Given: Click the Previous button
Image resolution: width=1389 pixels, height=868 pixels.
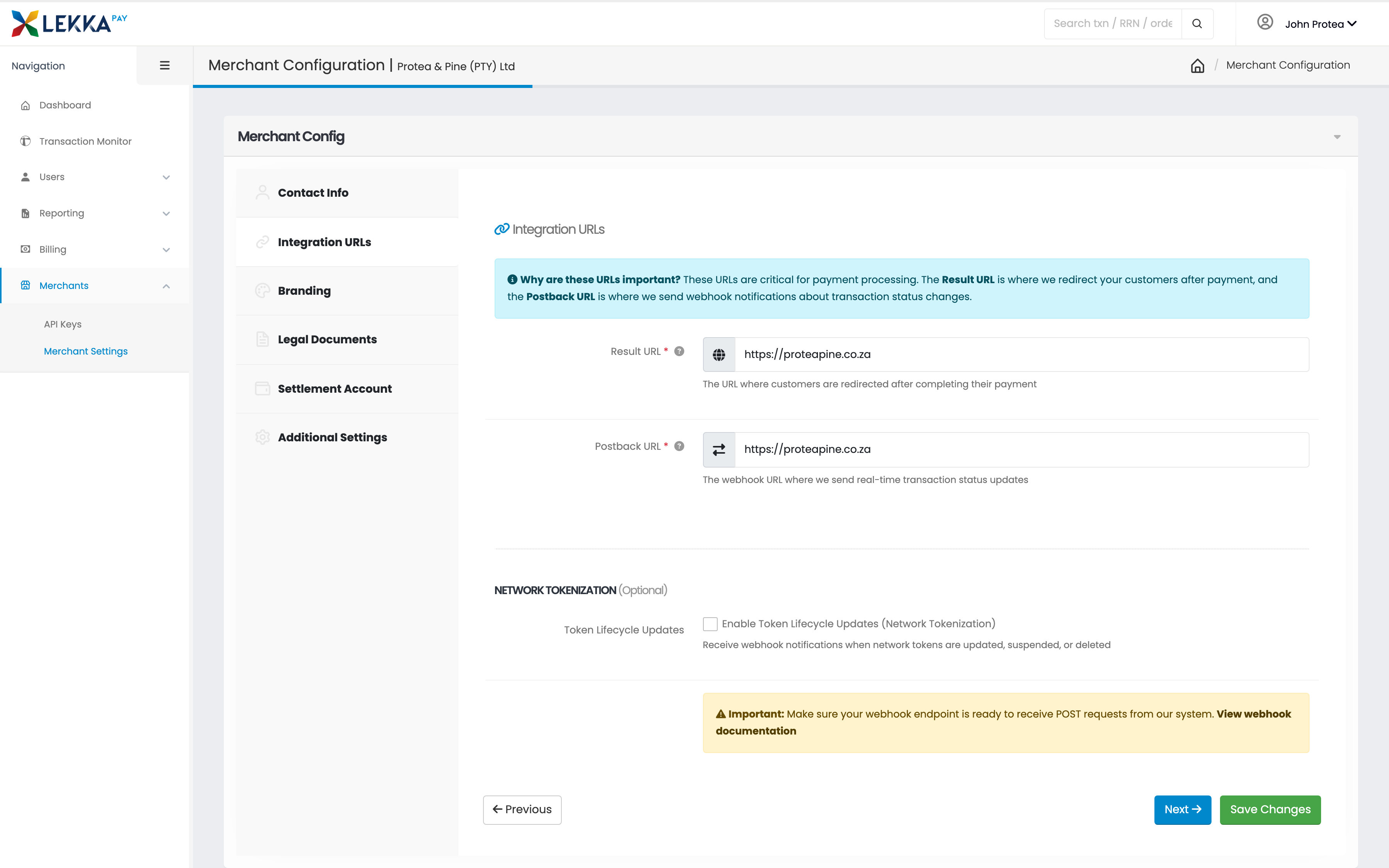Looking at the screenshot, I should [522, 809].
